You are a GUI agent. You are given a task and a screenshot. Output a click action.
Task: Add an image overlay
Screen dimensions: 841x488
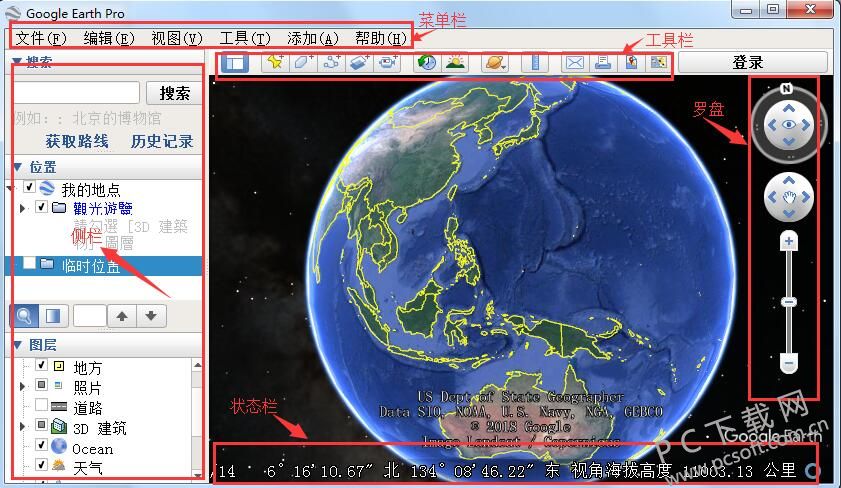click(x=359, y=62)
